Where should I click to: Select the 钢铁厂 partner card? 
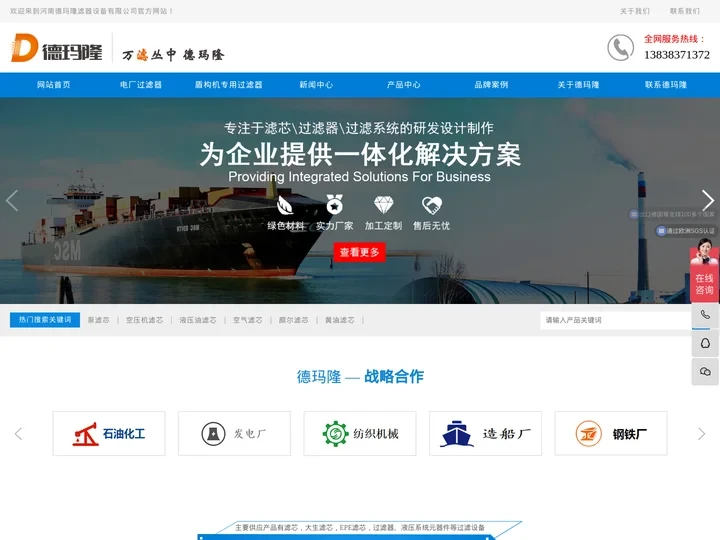coord(611,433)
